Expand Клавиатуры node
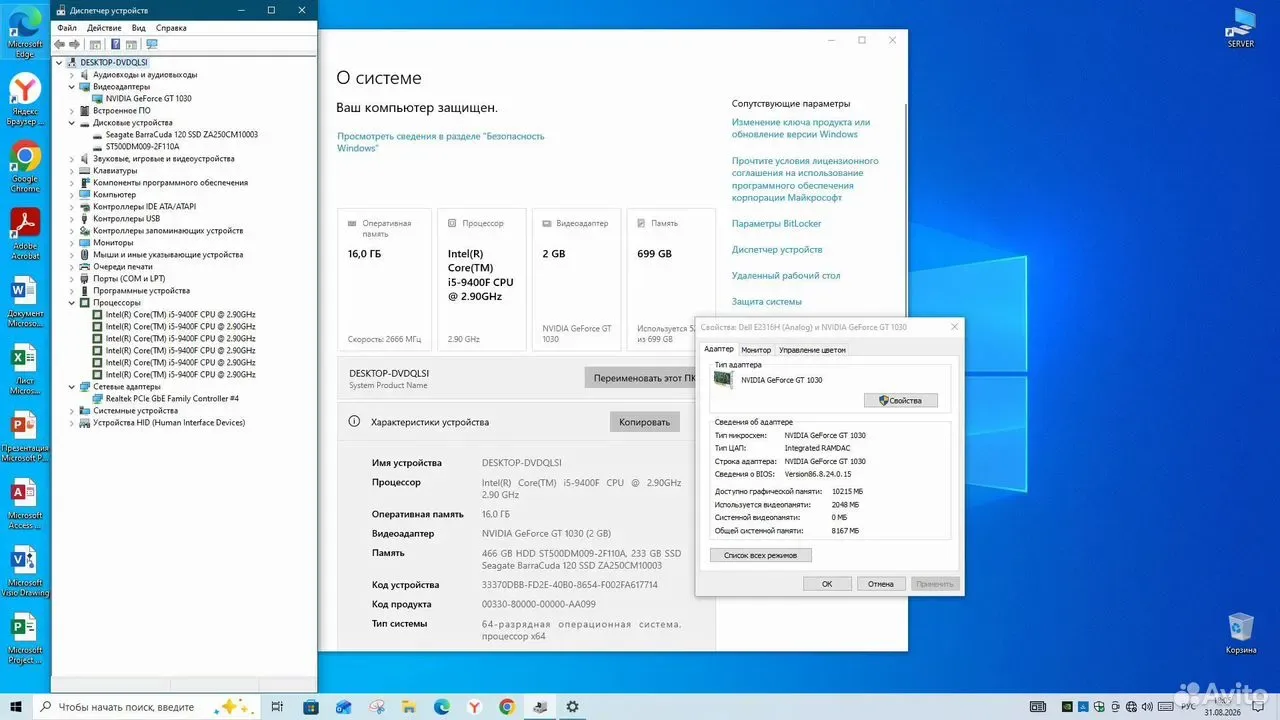Image resolution: width=1280 pixels, height=720 pixels. click(x=71, y=171)
